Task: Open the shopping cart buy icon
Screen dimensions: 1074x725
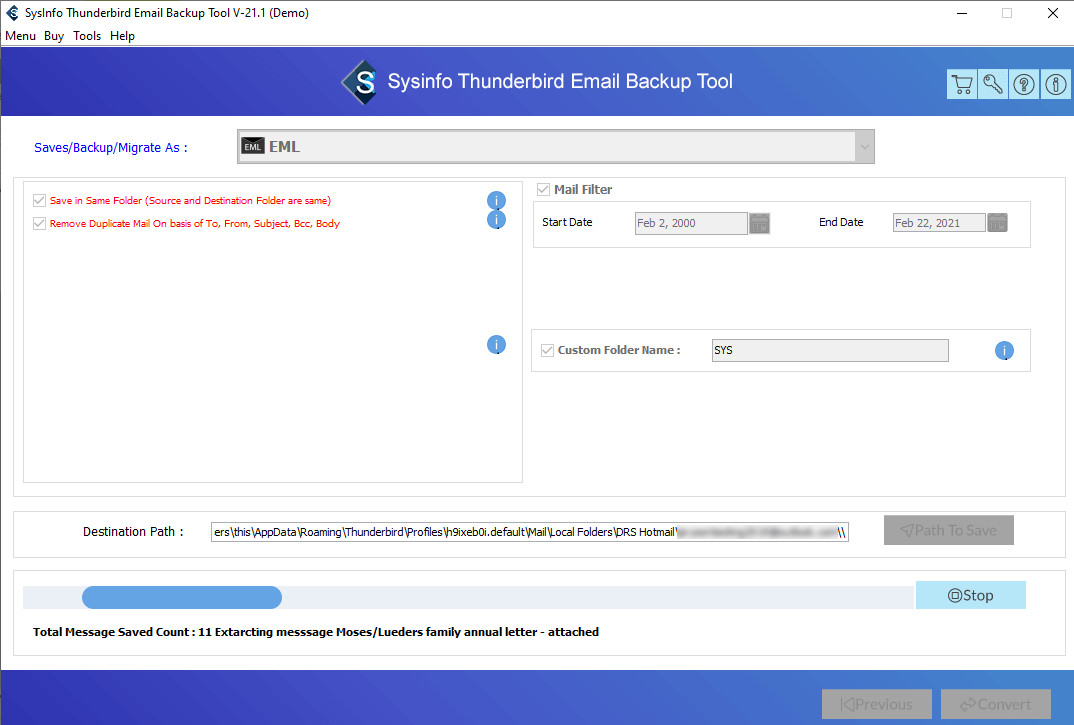Action: (x=962, y=84)
